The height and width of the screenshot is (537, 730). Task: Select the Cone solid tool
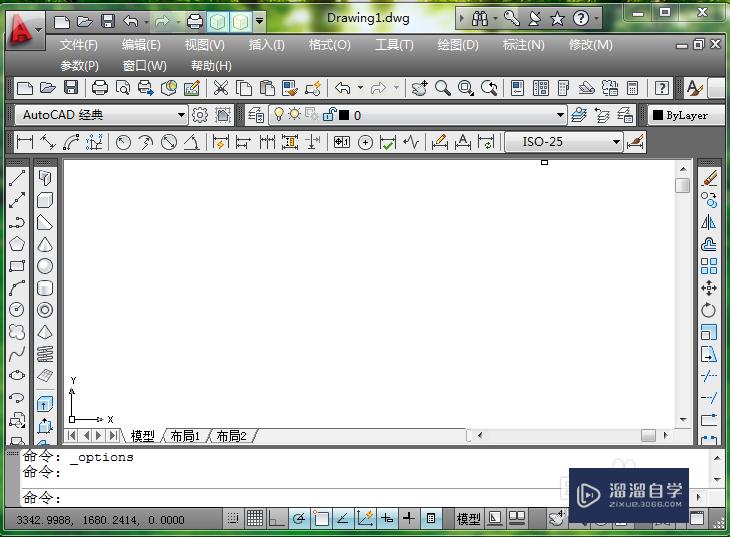(x=45, y=244)
